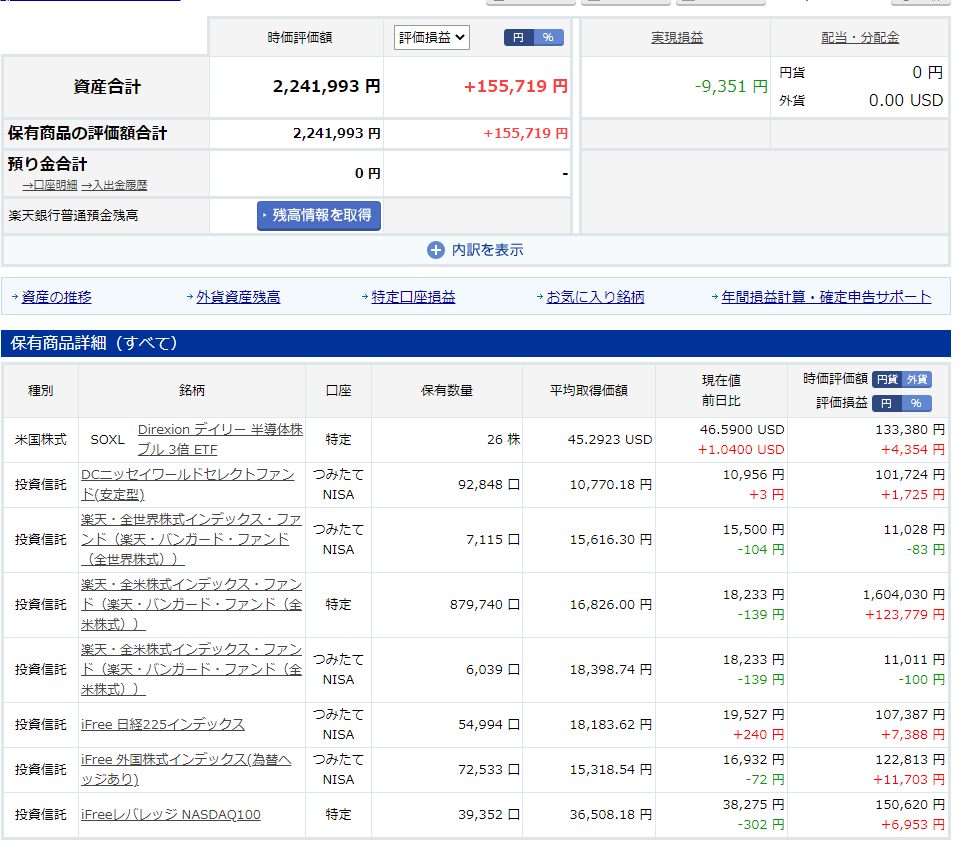Click the arrow bullet before 外貨資産残高
The image size is (964, 841).
tap(189, 297)
